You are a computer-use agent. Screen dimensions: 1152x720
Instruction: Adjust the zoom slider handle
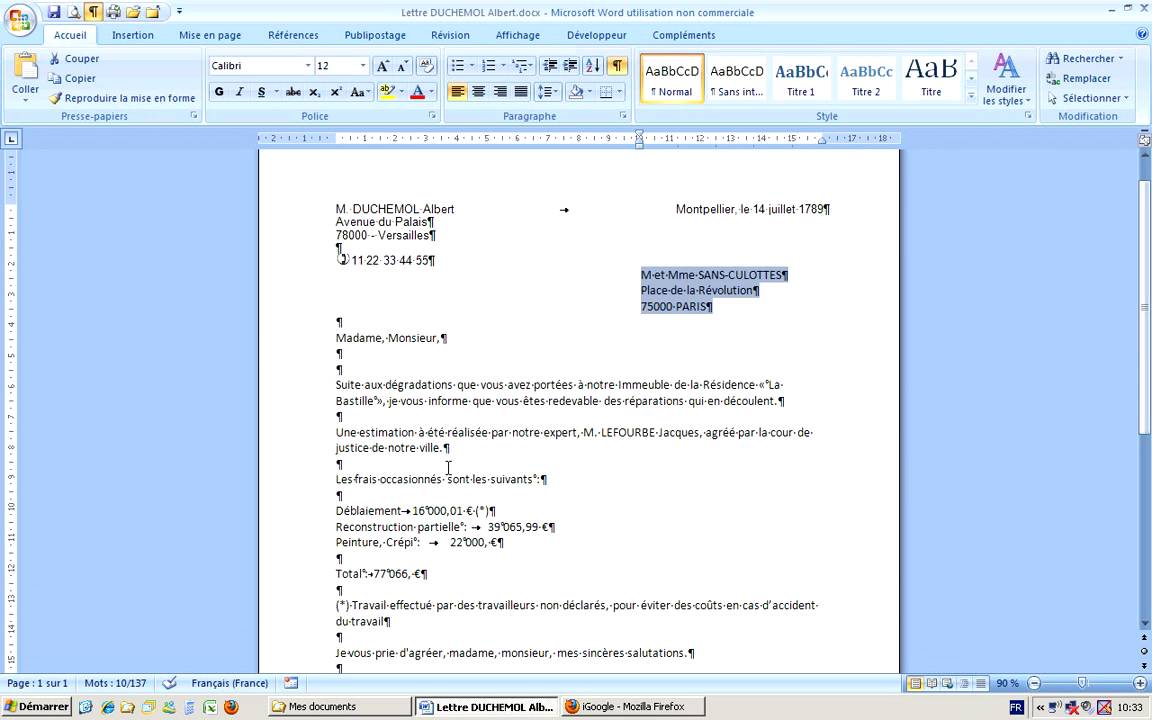pyautogui.click(x=1081, y=683)
